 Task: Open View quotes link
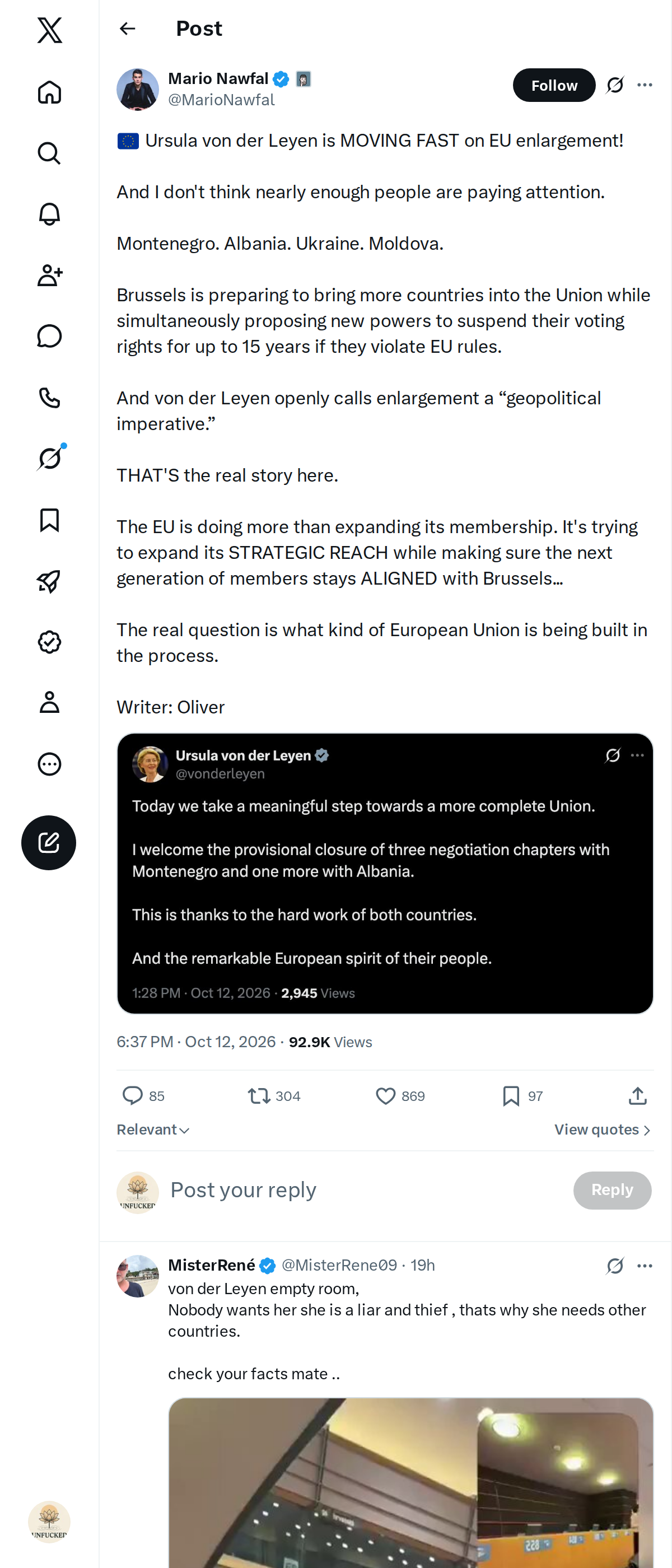pos(603,1130)
